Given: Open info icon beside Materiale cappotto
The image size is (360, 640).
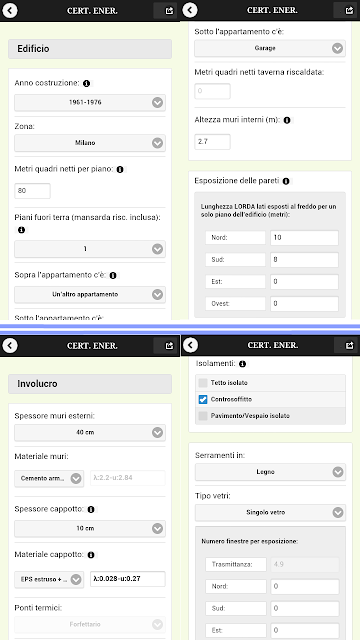Looking at the screenshot, I should point(91,555).
